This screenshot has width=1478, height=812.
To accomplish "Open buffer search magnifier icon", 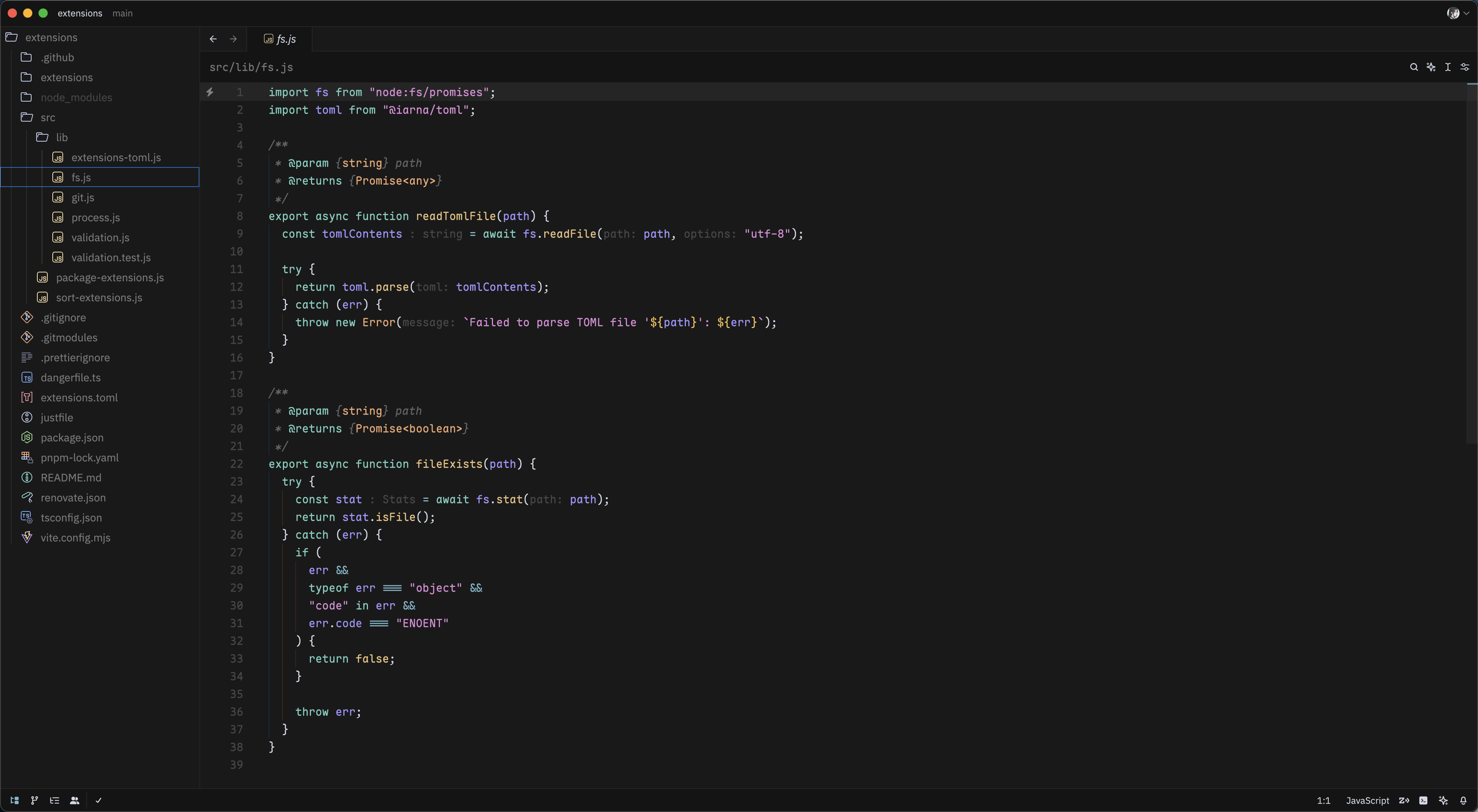I will [1414, 67].
